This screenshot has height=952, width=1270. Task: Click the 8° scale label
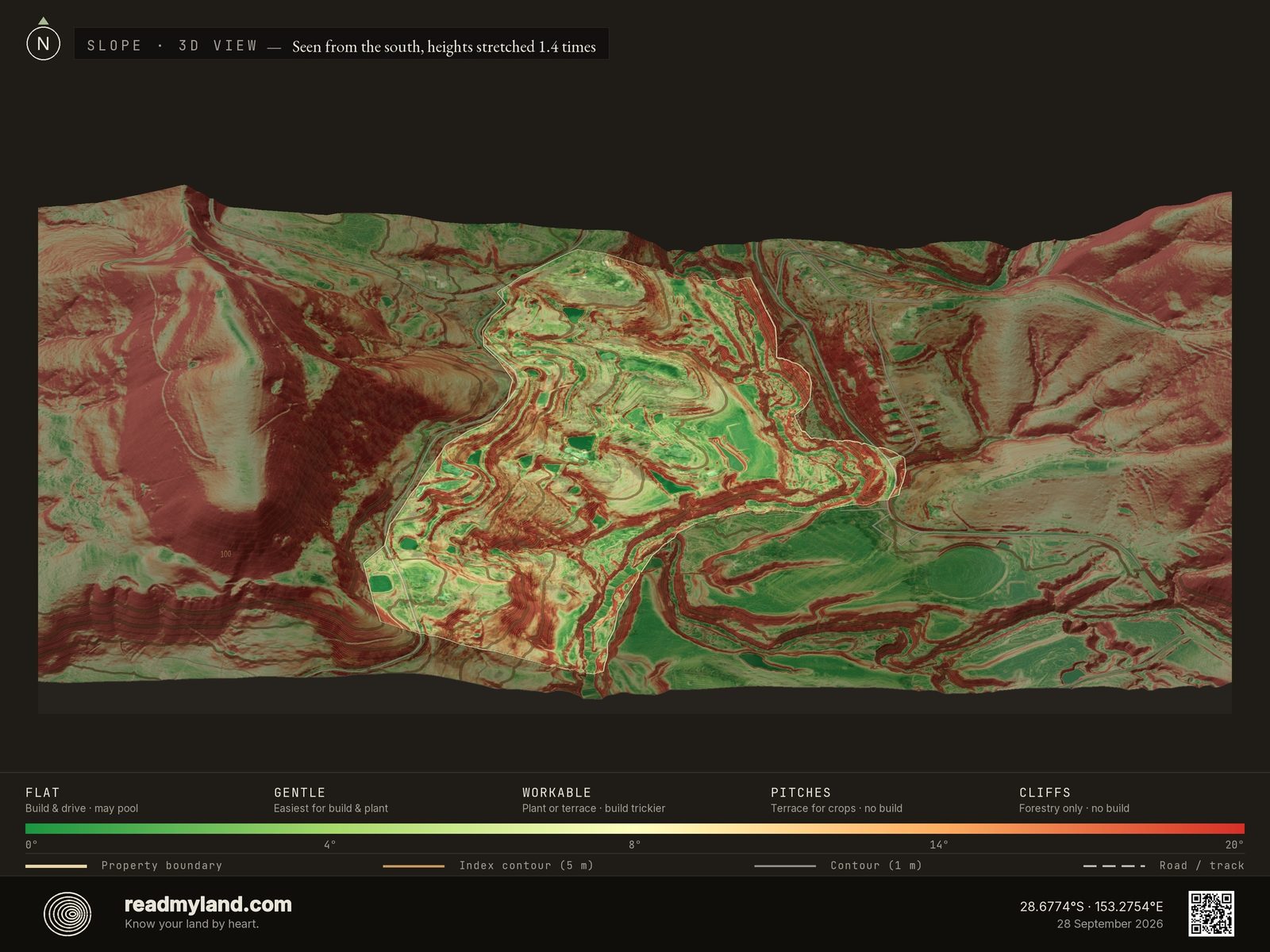coord(635,845)
